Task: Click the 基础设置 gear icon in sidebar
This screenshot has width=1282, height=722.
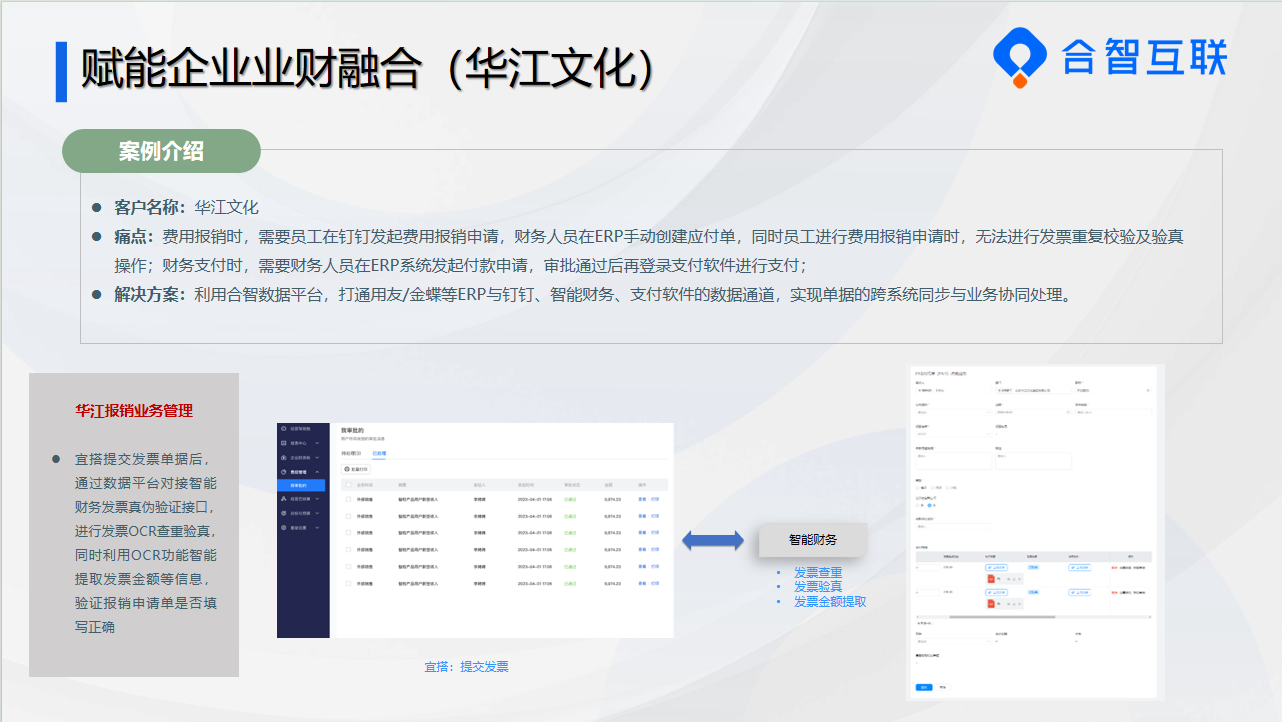Action: pos(283,528)
